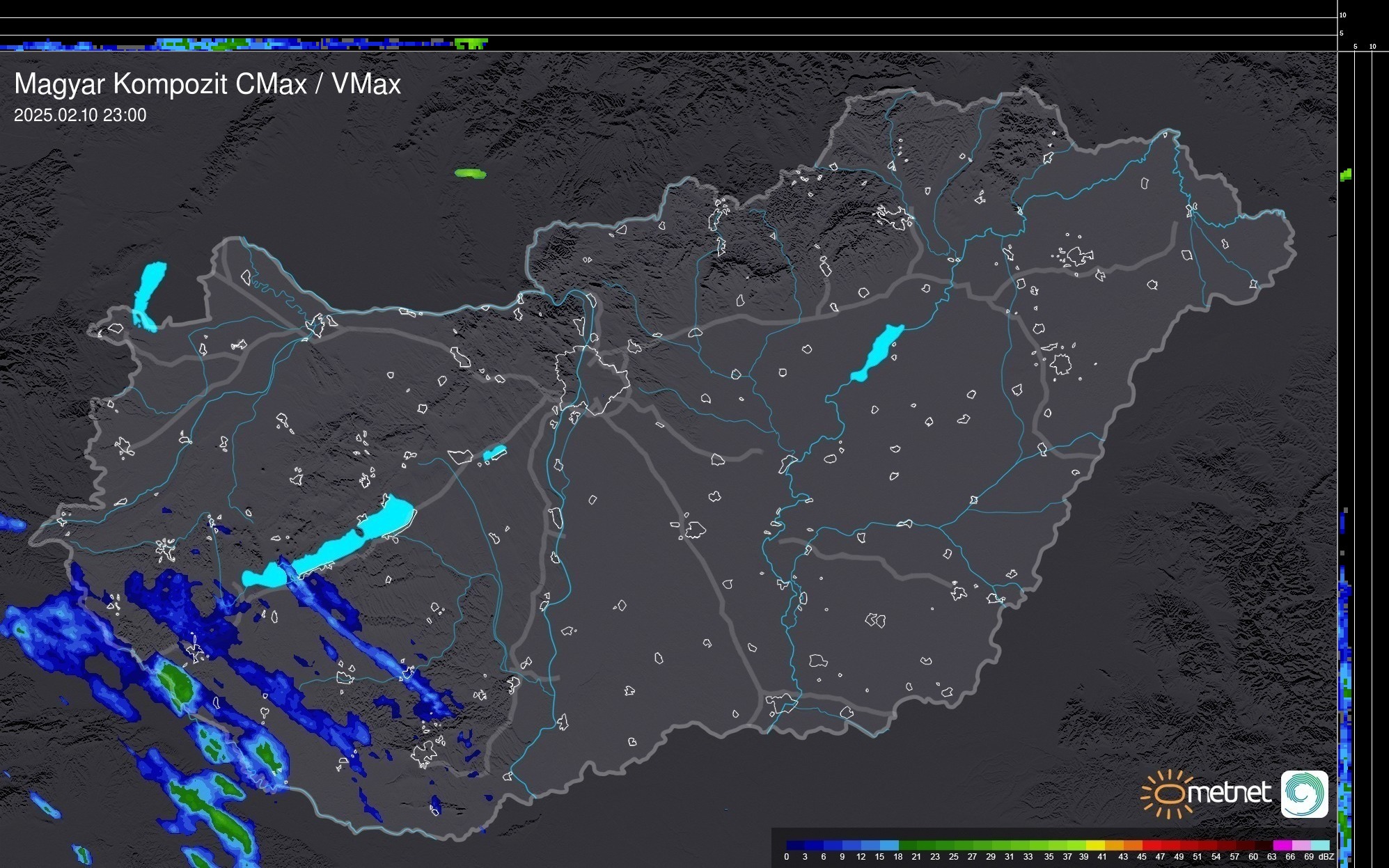
Task: Click the teal swirl radar app icon
Action: pos(1304,794)
